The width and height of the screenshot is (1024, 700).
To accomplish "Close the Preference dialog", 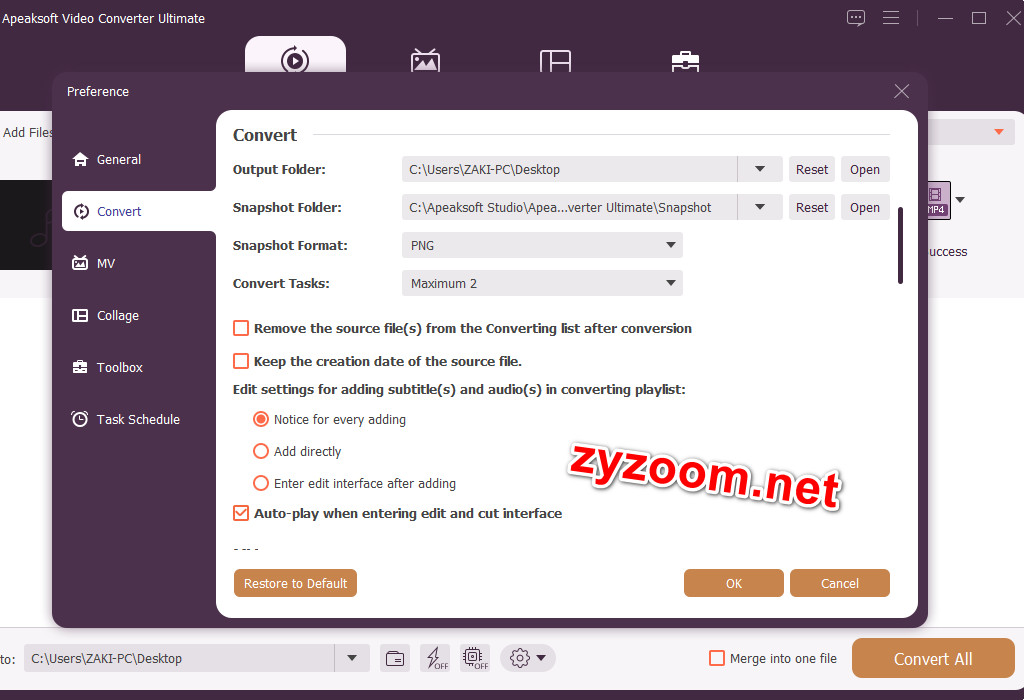I will coord(901,91).
